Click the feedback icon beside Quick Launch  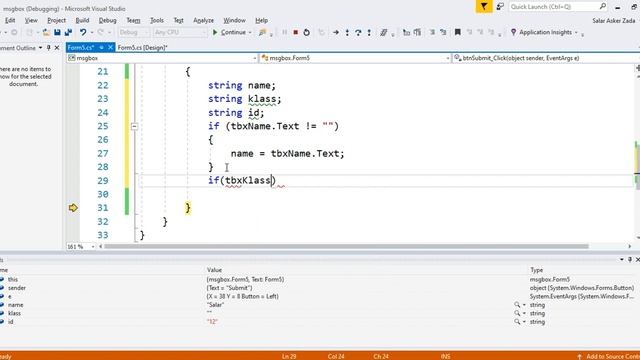tap(500, 7)
